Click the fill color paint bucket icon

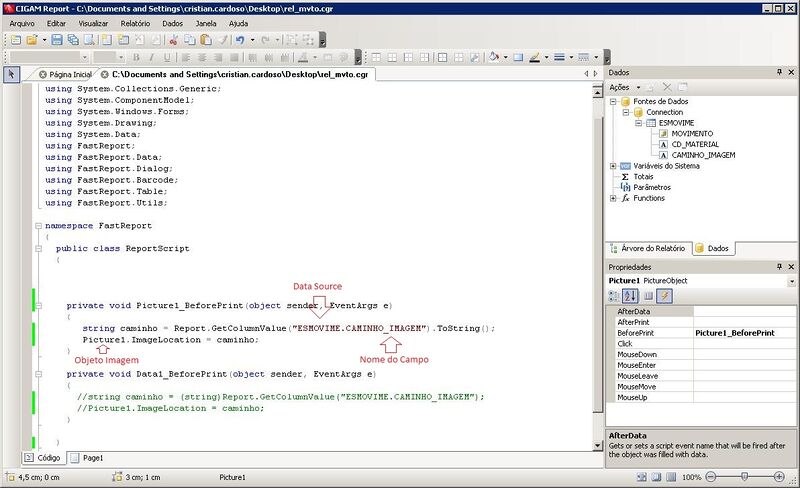[x=493, y=57]
